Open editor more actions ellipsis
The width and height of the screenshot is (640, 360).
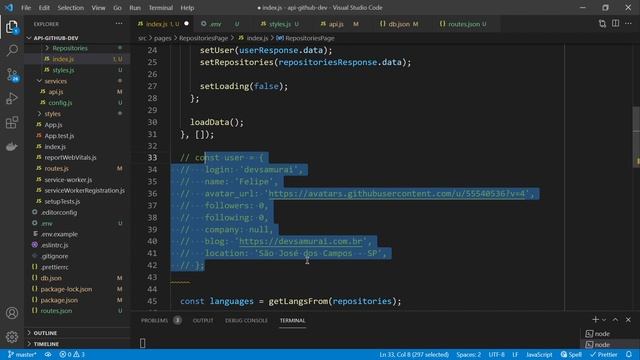tap(628, 24)
